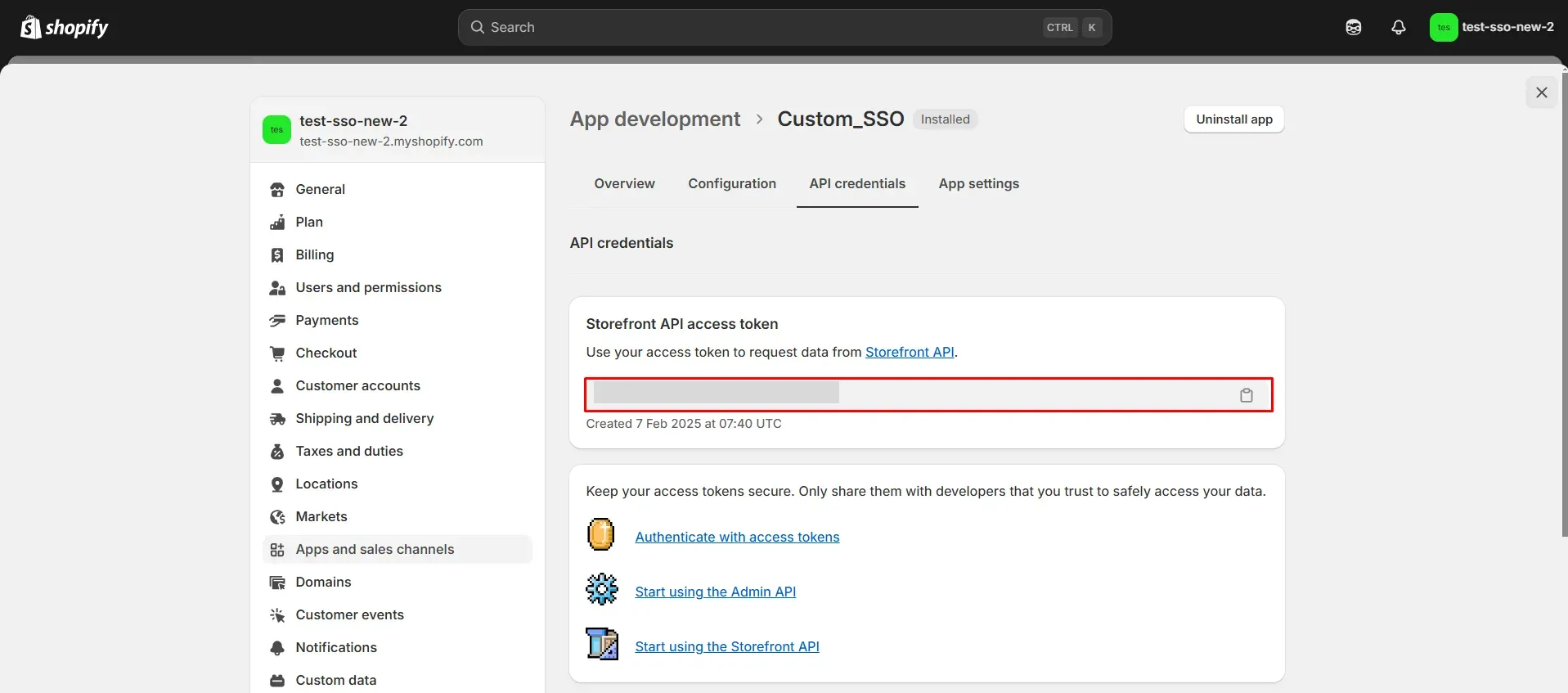This screenshot has width=1568, height=693.
Task: Click the search magnifier icon
Action: tap(478, 27)
